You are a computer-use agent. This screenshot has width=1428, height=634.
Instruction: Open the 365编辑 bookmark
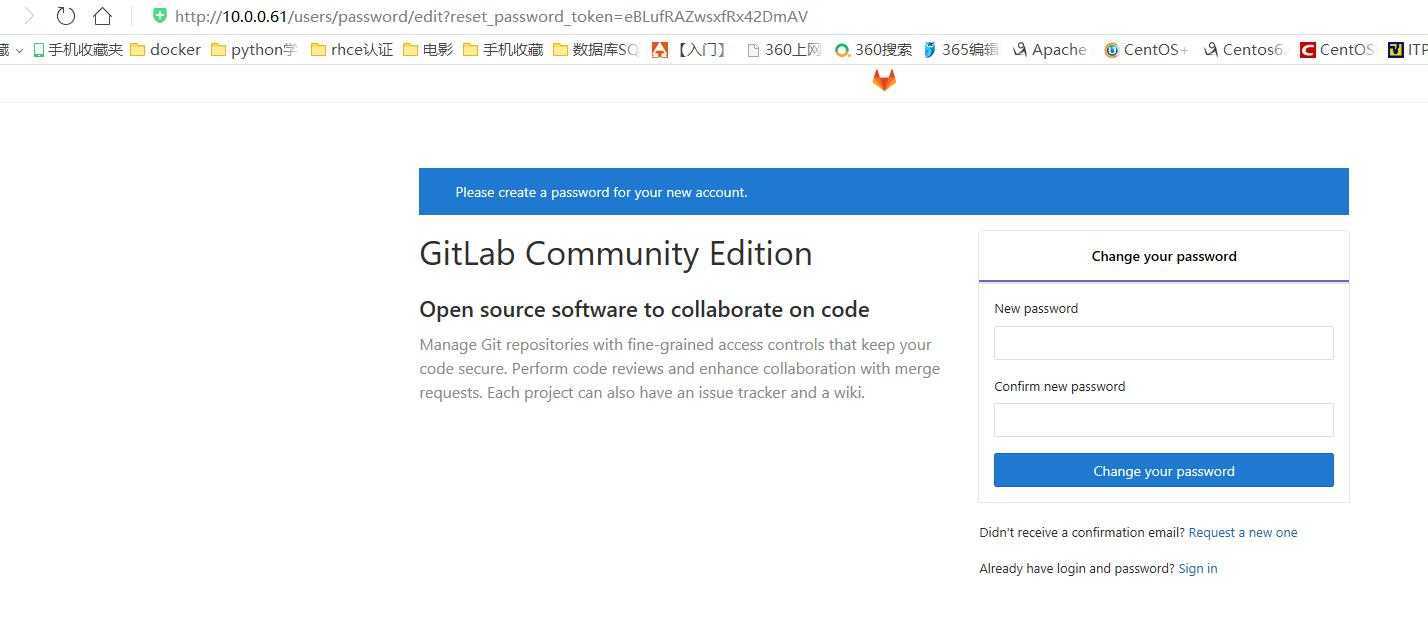960,49
